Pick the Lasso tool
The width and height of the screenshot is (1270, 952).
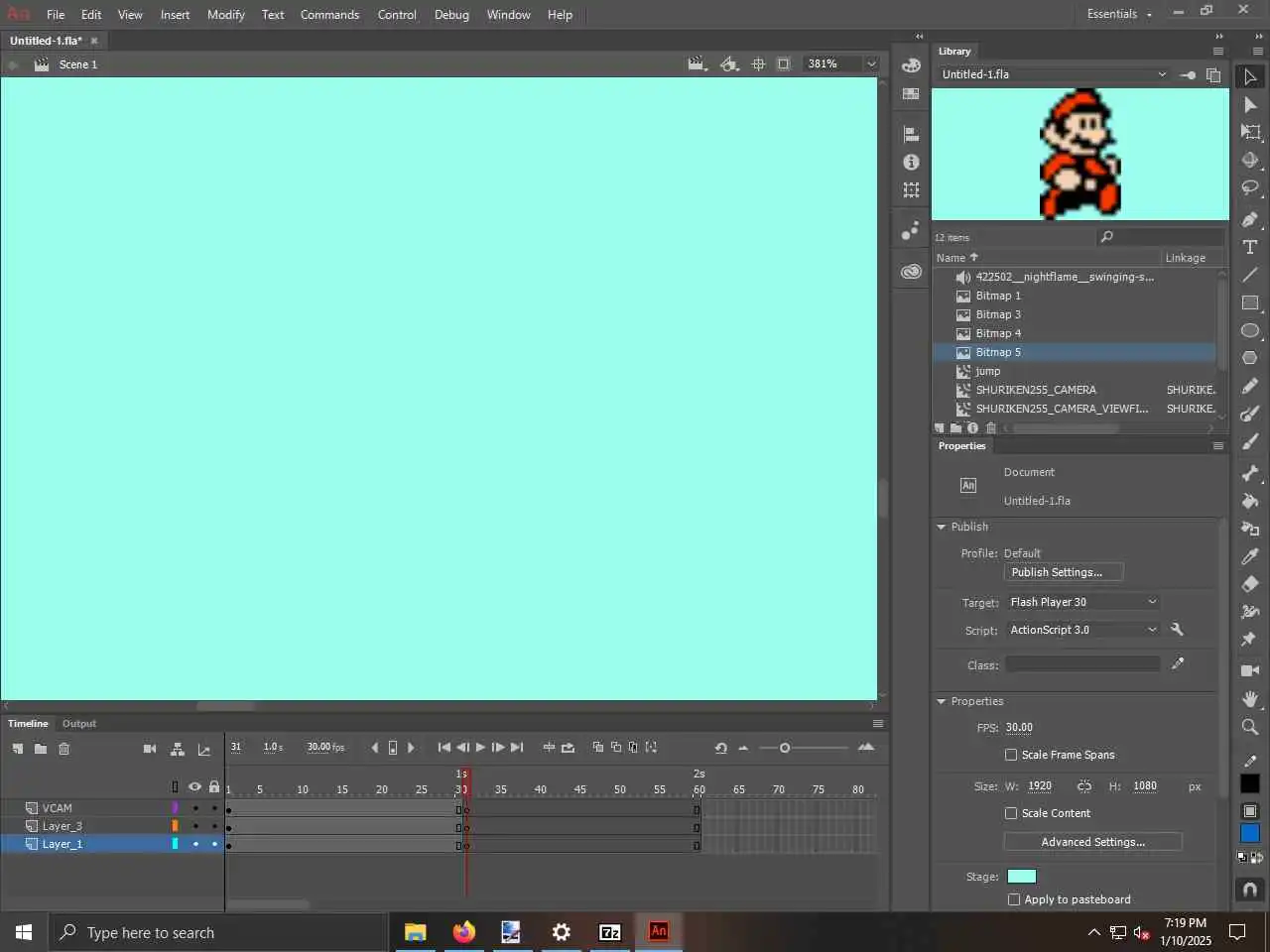[x=1250, y=187]
